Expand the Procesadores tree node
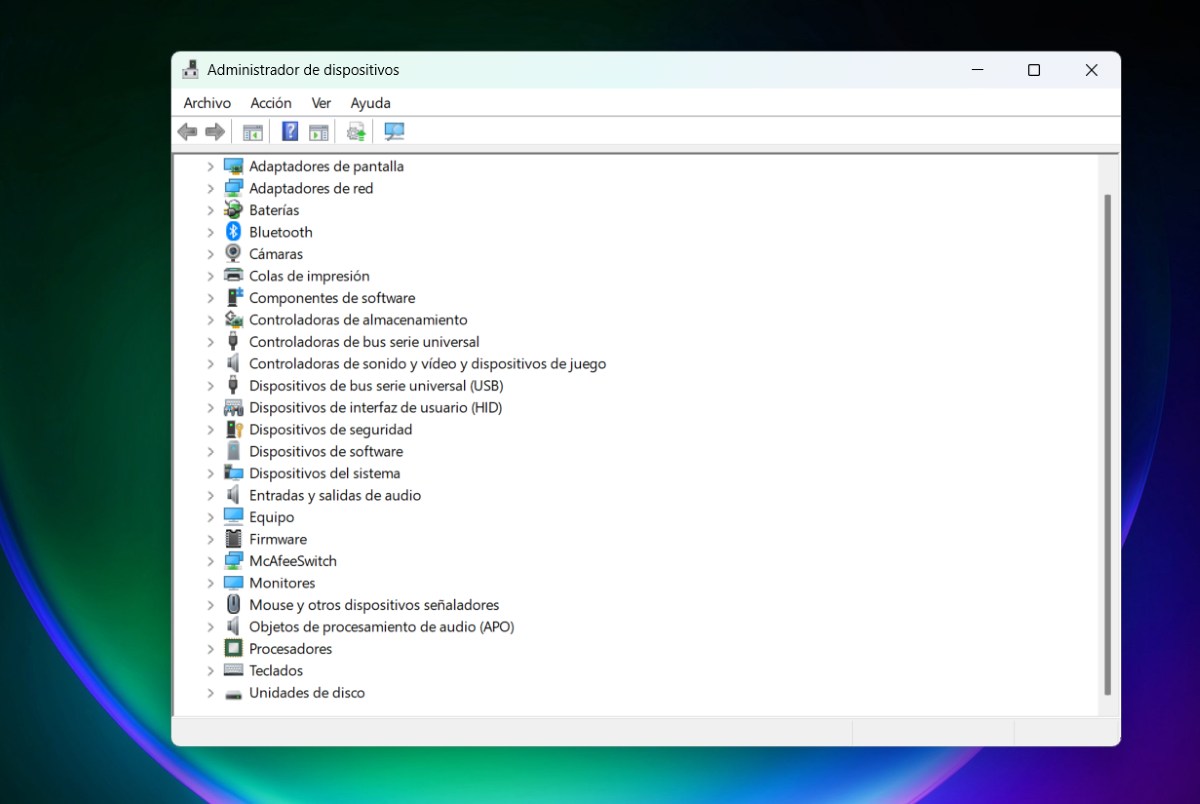The image size is (1200, 804). pyautogui.click(x=210, y=649)
